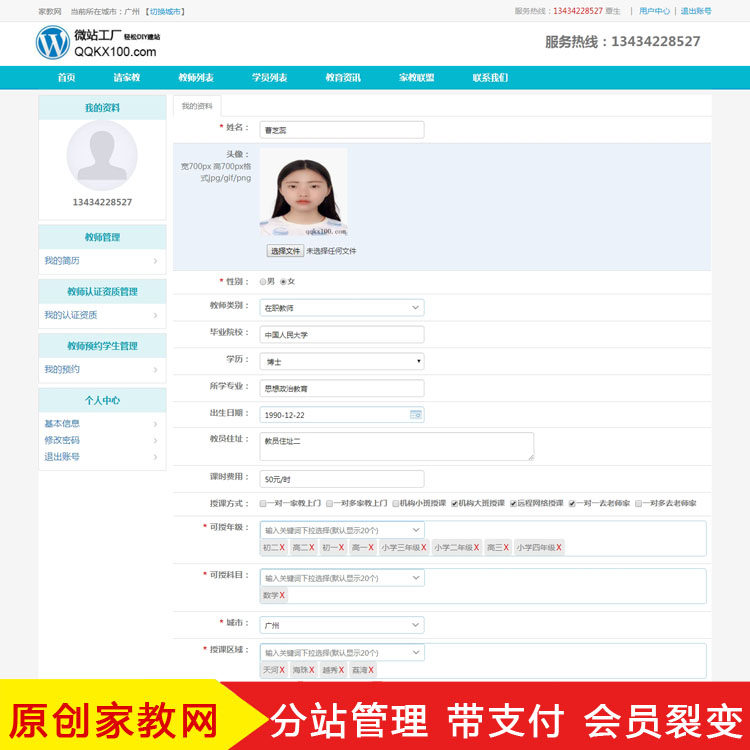The image size is (750, 750).
Task: Remove the 高一 grade tag
Action: tap(371, 548)
